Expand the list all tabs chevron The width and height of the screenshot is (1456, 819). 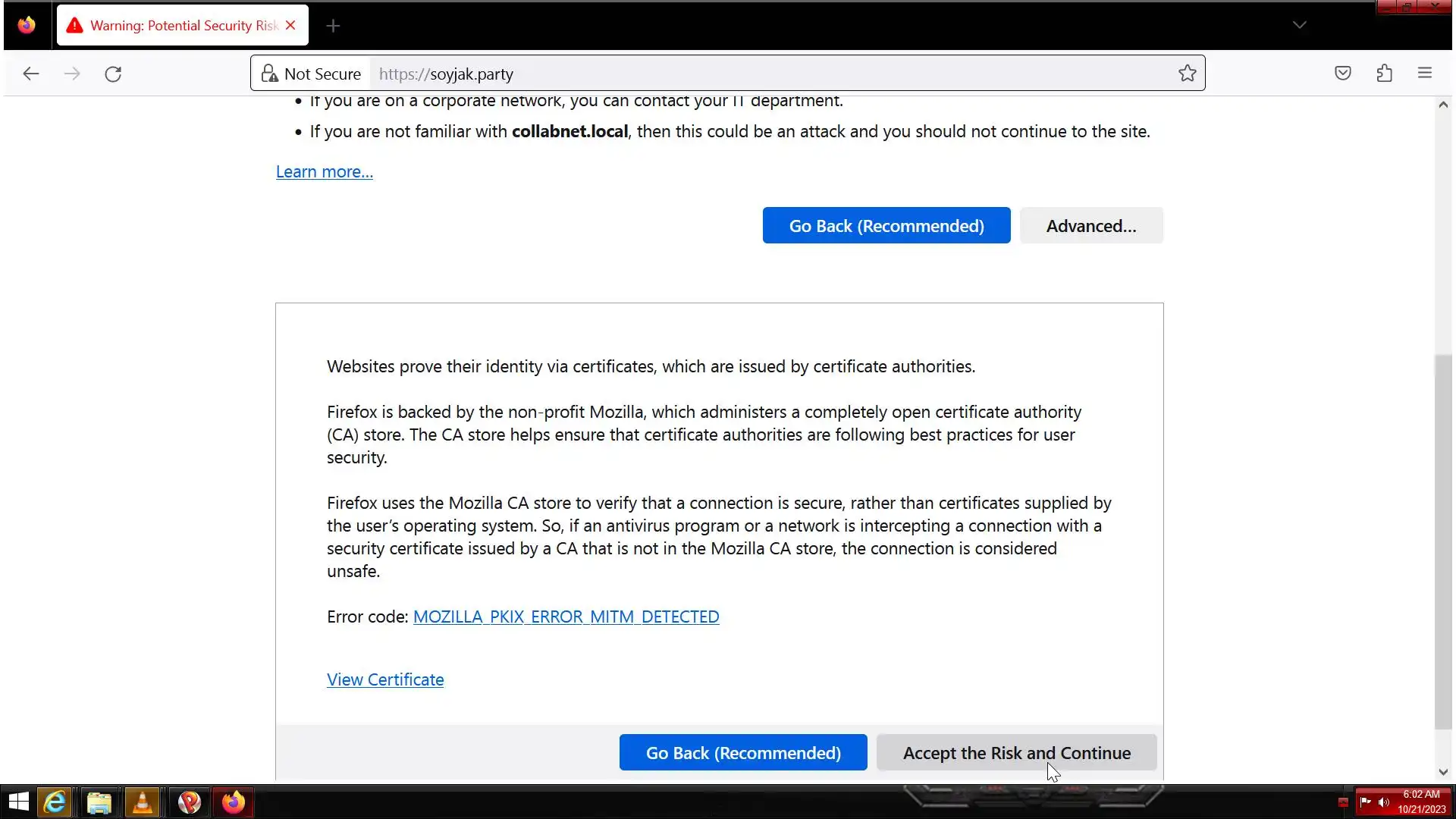1299,25
